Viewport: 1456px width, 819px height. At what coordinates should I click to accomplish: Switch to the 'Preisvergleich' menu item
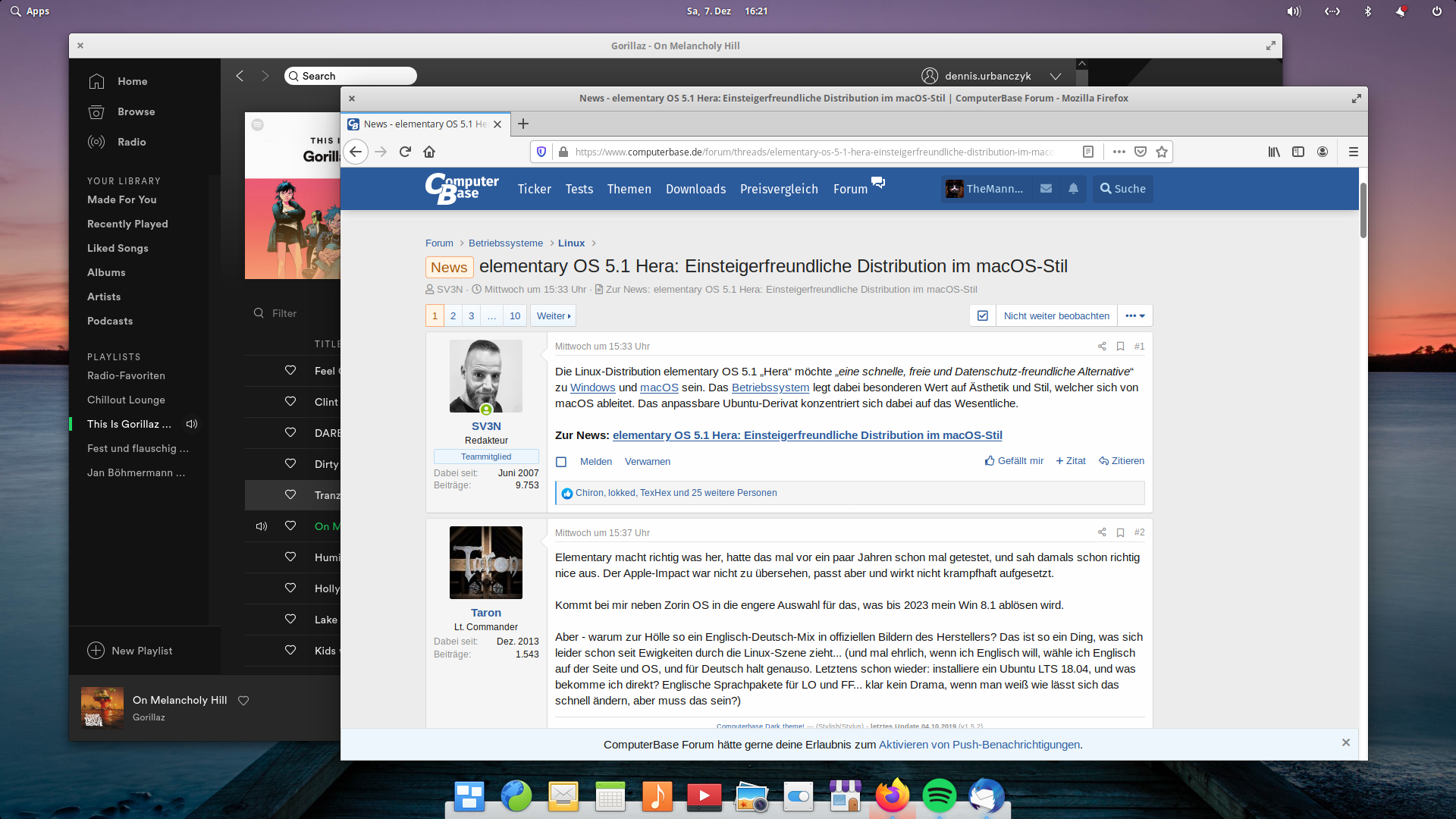[x=778, y=189]
